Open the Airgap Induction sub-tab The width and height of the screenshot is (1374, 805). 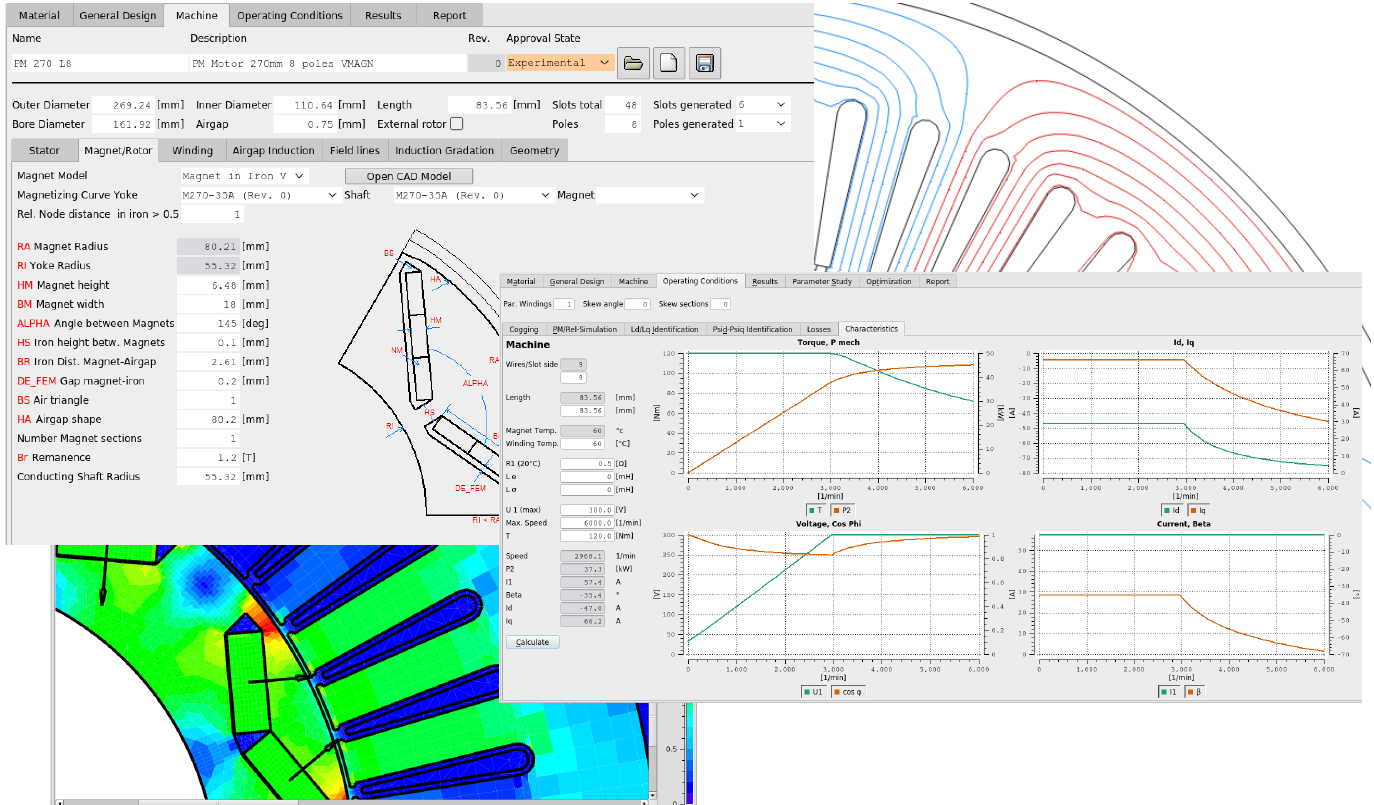pyautogui.click(x=273, y=150)
